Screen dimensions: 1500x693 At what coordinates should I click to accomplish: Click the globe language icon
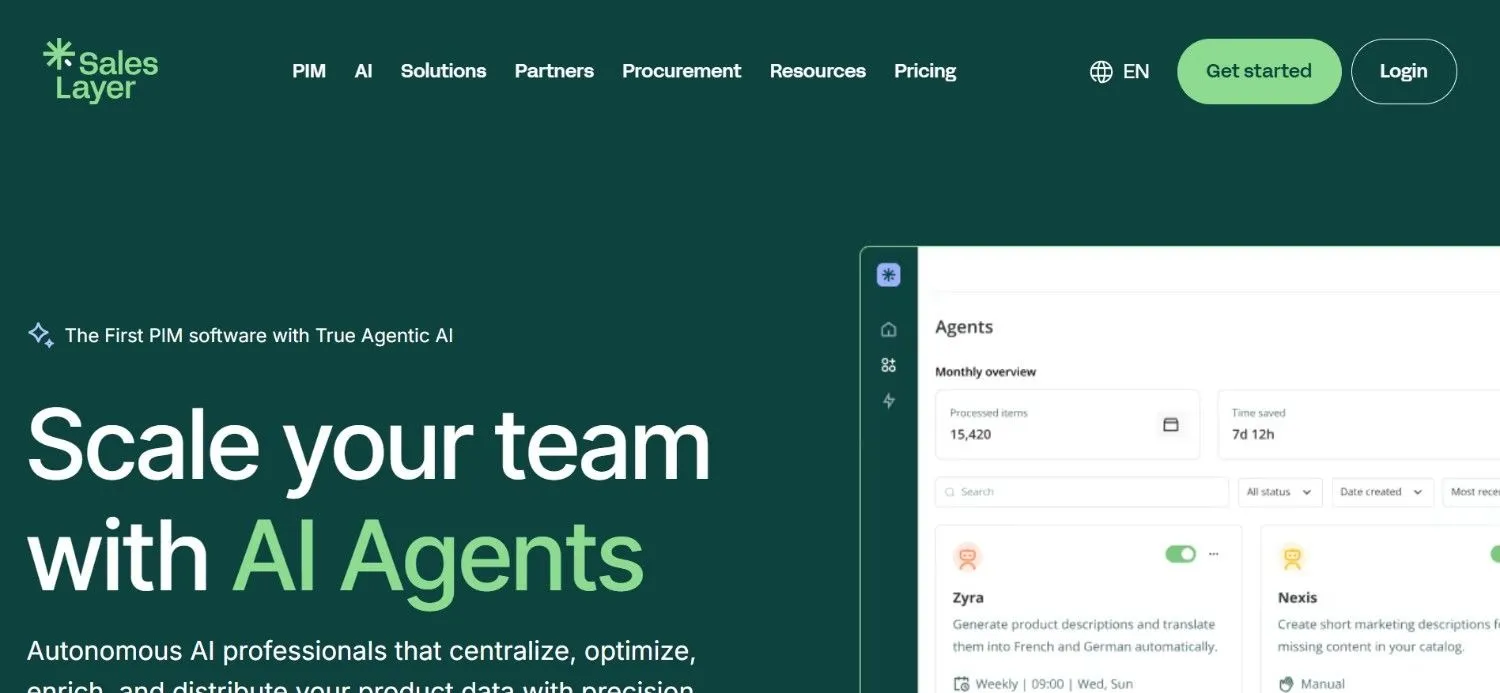click(x=1101, y=72)
